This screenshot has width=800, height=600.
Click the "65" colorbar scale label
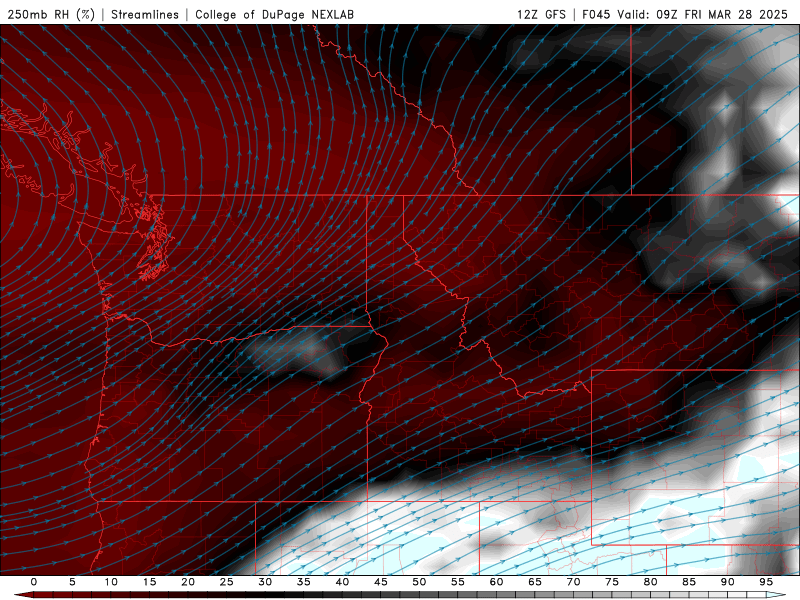point(535,582)
